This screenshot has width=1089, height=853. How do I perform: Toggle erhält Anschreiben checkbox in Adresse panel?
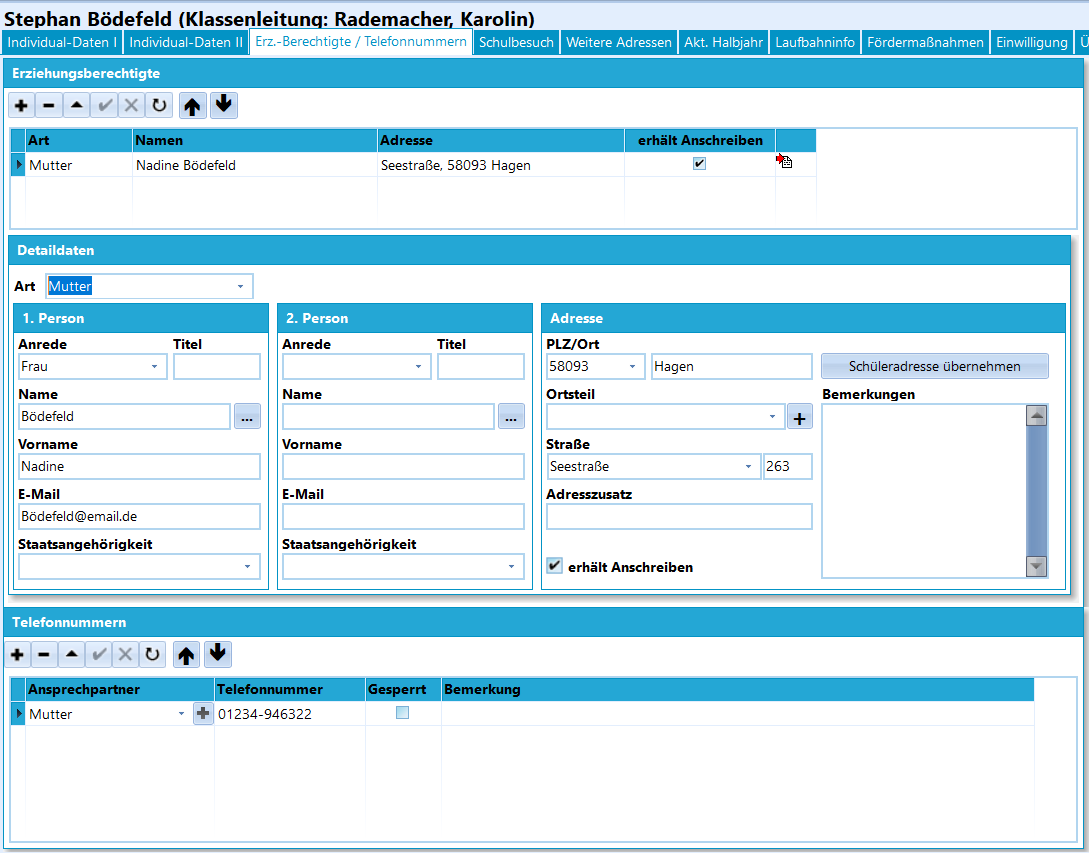[554, 565]
